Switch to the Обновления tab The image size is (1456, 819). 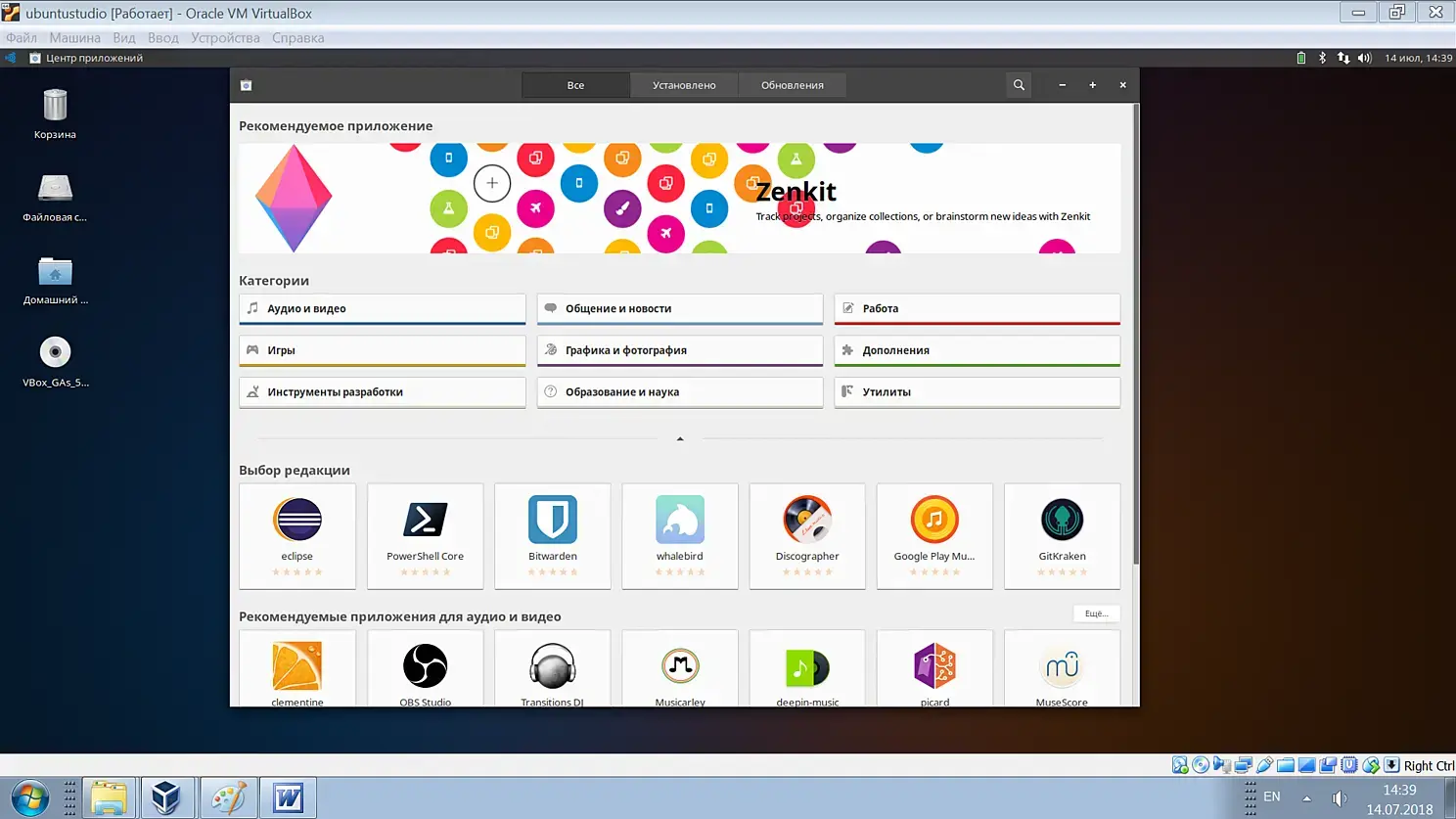point(793,85)
